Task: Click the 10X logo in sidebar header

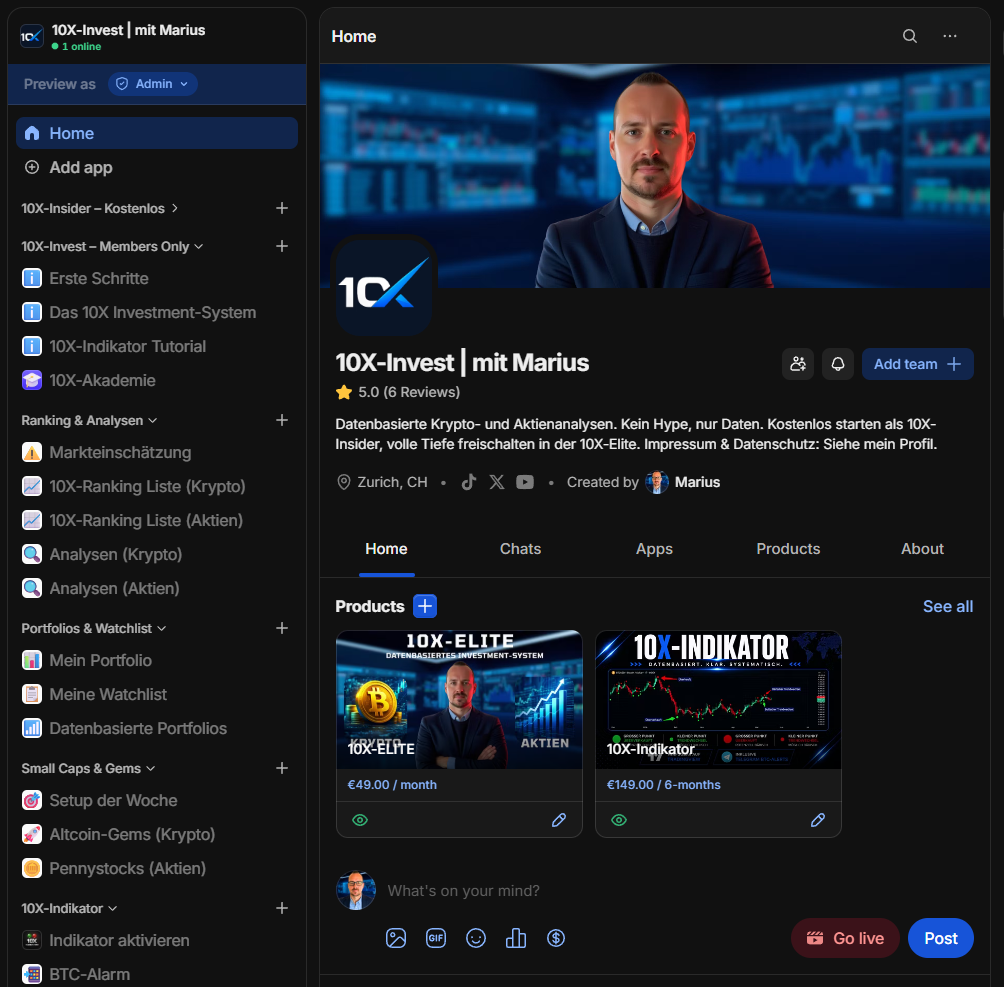Action: point(31,36)
